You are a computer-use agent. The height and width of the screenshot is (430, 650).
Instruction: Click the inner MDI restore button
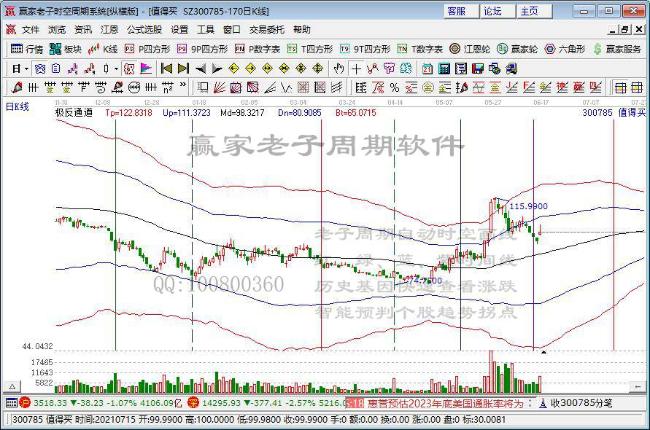[x=625, y=29]
